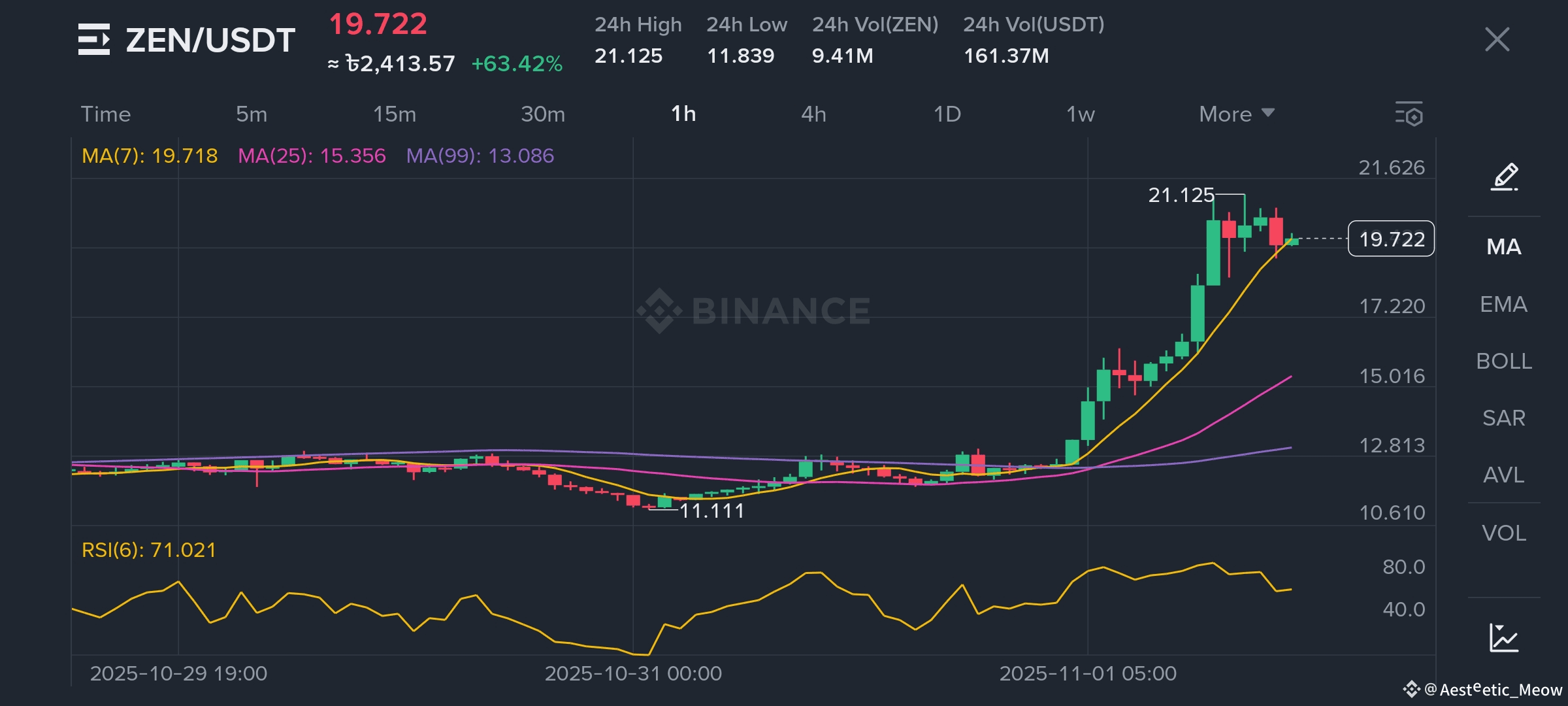The height and width of the screenshot is (706, 1568).
Task: Enable the BOLL indicator
Action: [x=1503, y=361]
